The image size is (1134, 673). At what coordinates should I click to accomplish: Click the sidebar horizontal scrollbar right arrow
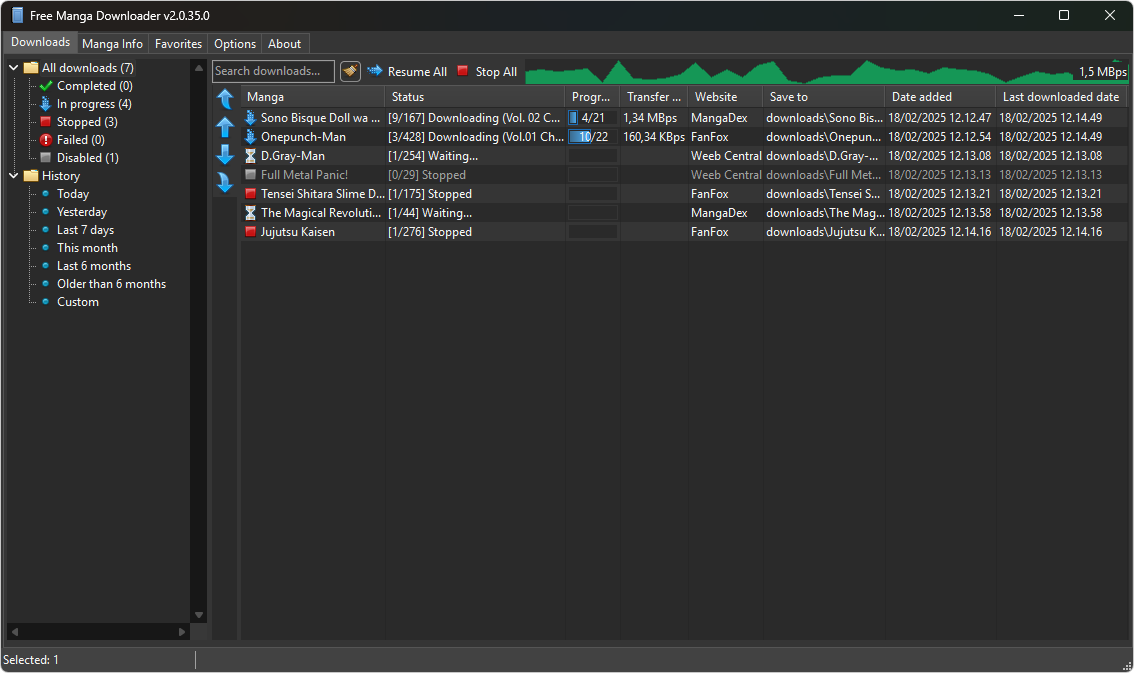182,632
